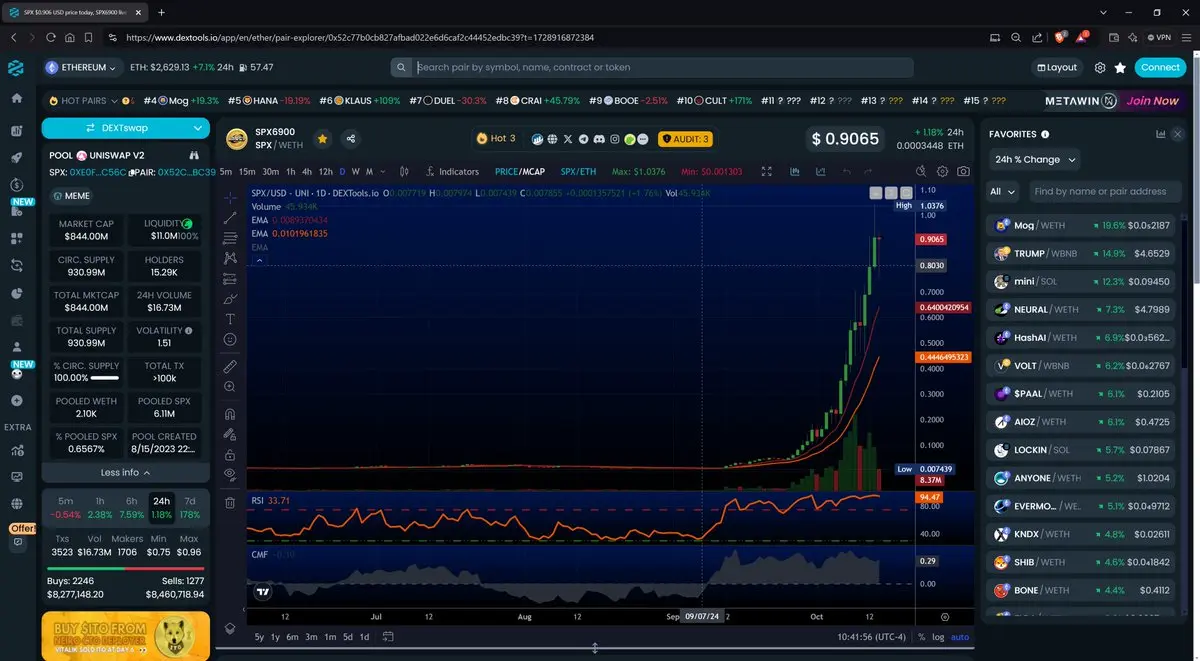Collapse the indicator legend arrow
The image size is (1200, 661).
pos(260,260)
